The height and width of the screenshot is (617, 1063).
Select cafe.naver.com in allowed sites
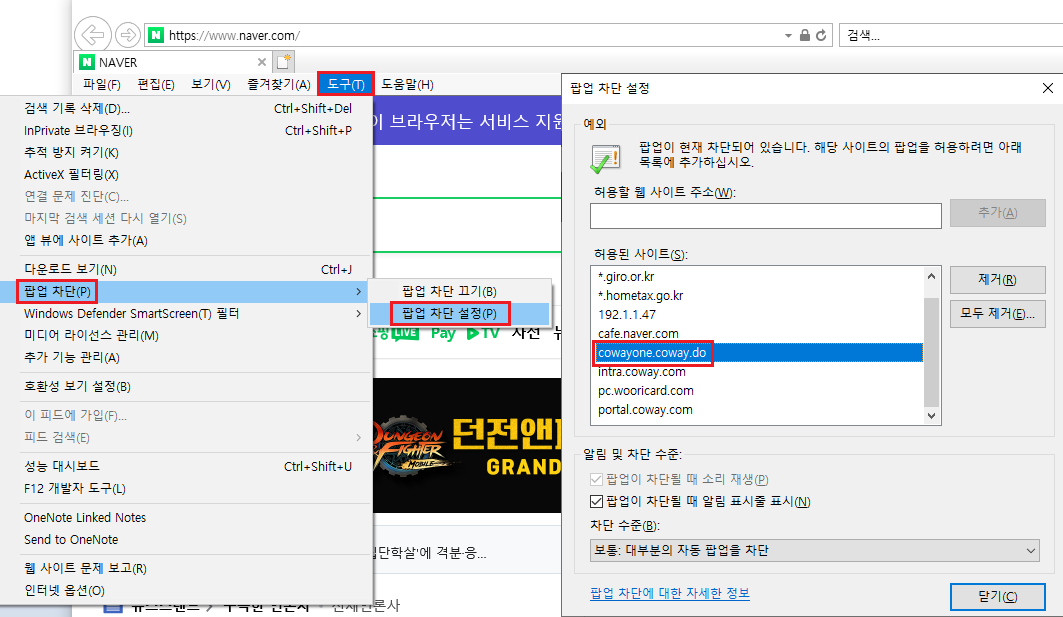[757, 334]
